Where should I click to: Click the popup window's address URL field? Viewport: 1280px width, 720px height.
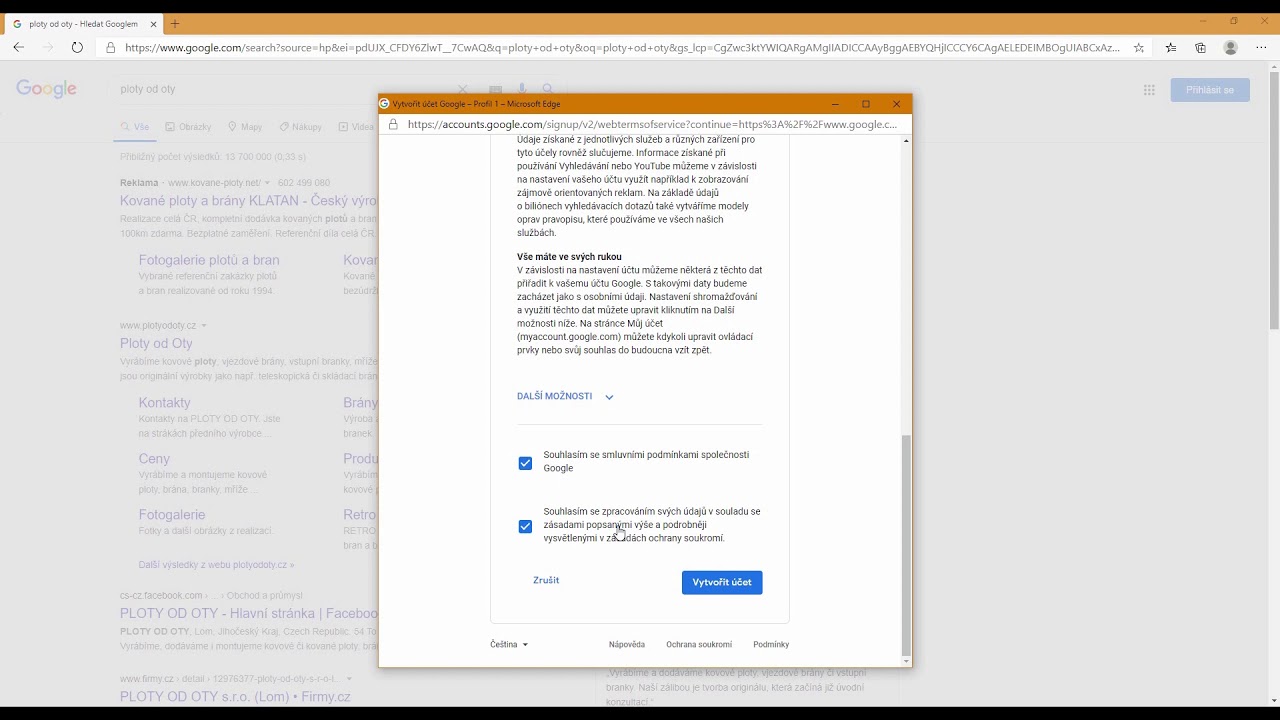652,124
